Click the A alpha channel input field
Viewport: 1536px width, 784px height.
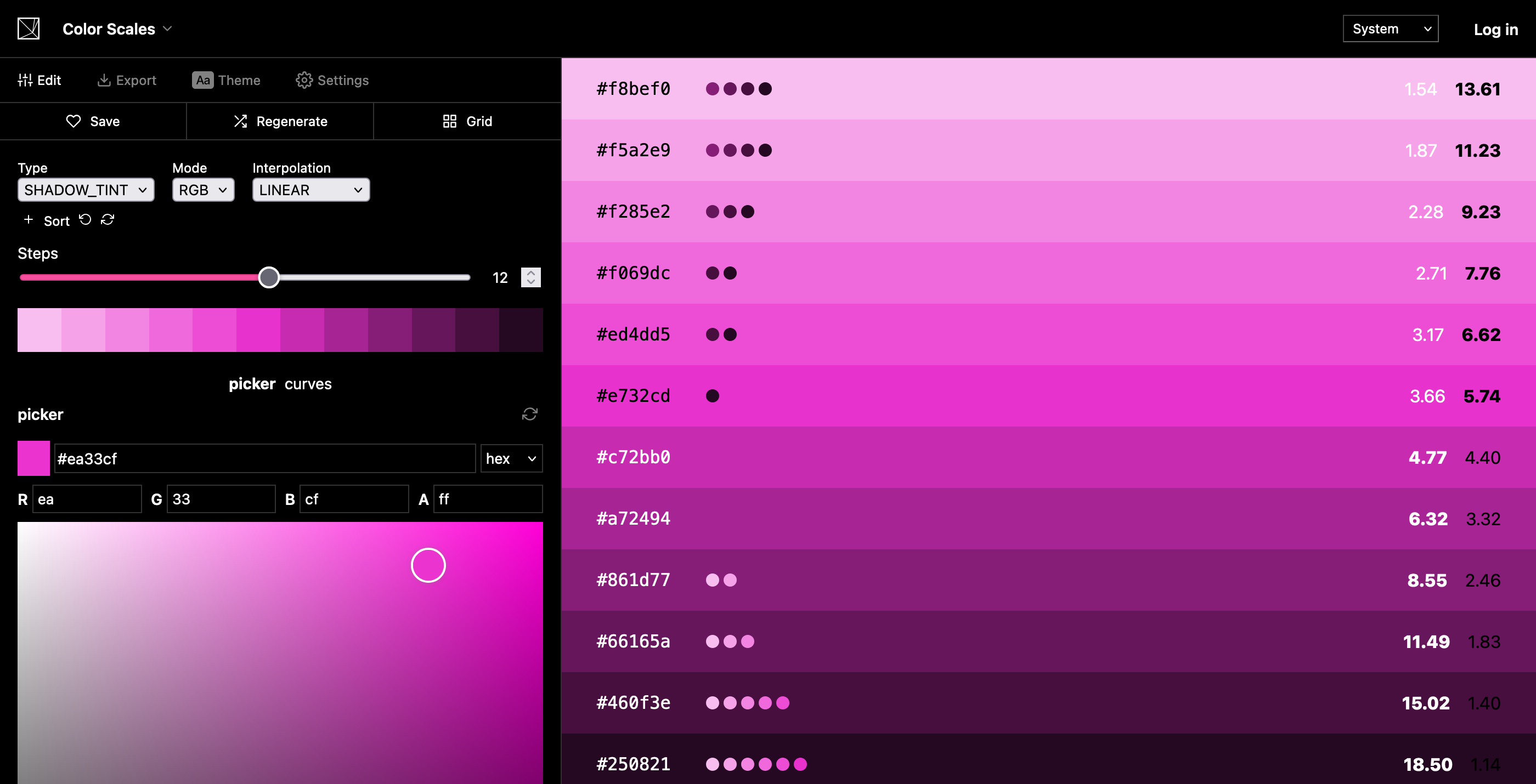click(488, 499)
